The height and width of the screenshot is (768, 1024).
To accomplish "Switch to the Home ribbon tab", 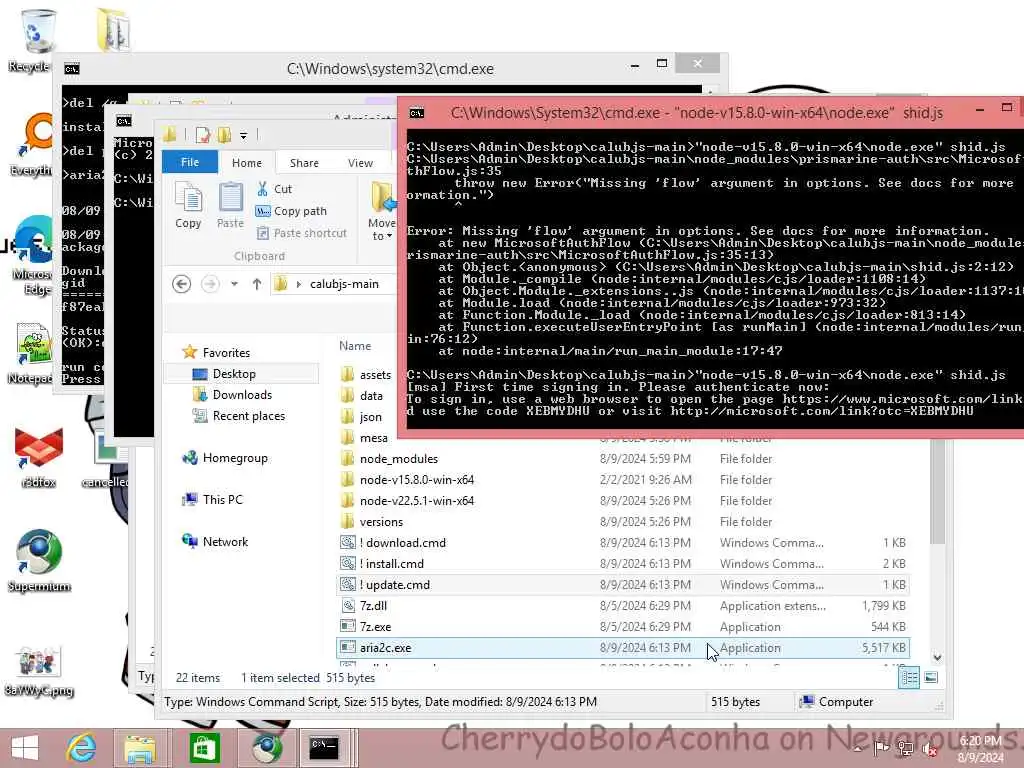I will pyautogui.click(x=247, y=163).
